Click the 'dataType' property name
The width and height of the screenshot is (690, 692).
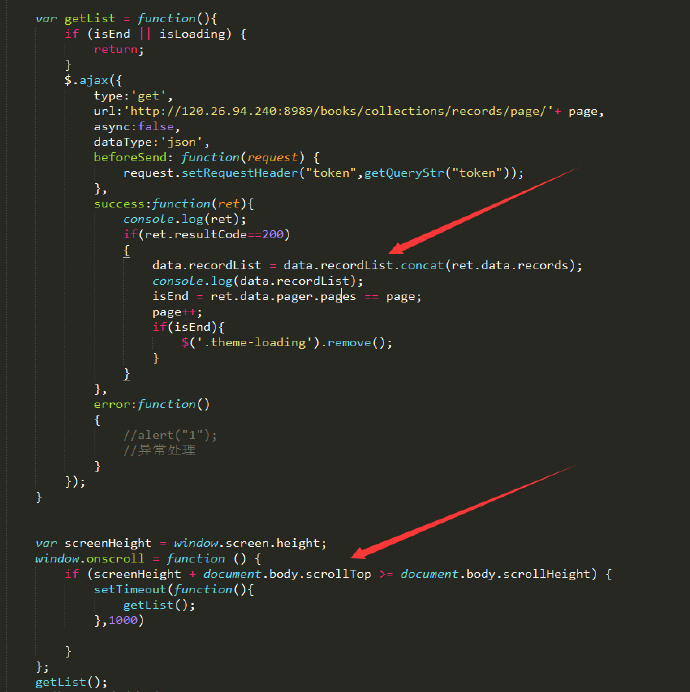pyautogui.click(x=123, y=142)
